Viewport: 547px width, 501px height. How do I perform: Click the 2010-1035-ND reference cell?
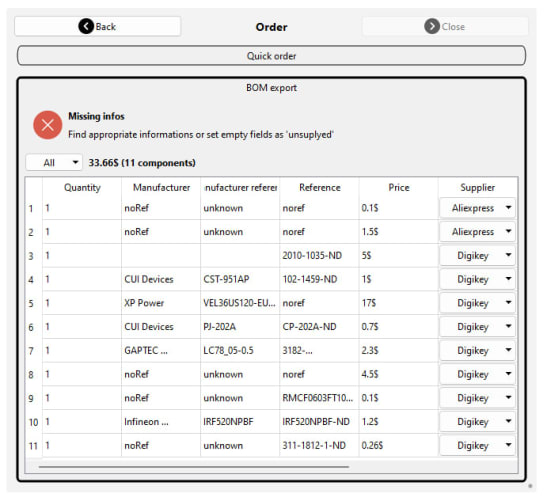[320, 256]
